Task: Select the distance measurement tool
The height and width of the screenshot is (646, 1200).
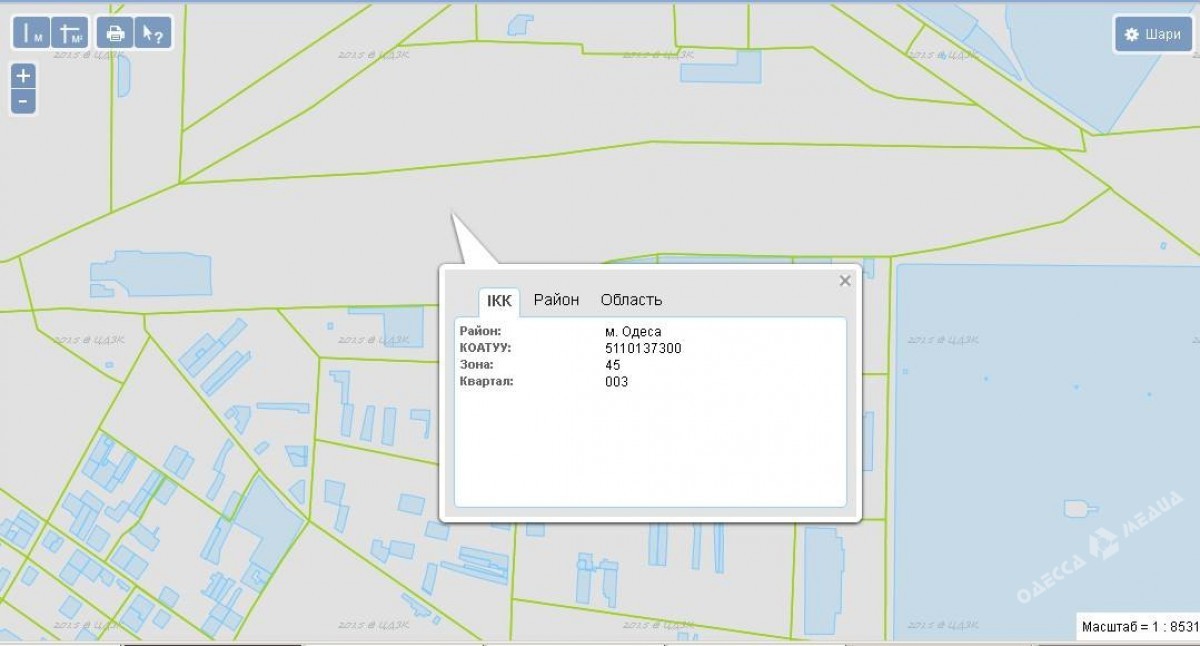Action: (x=31, y=33)
